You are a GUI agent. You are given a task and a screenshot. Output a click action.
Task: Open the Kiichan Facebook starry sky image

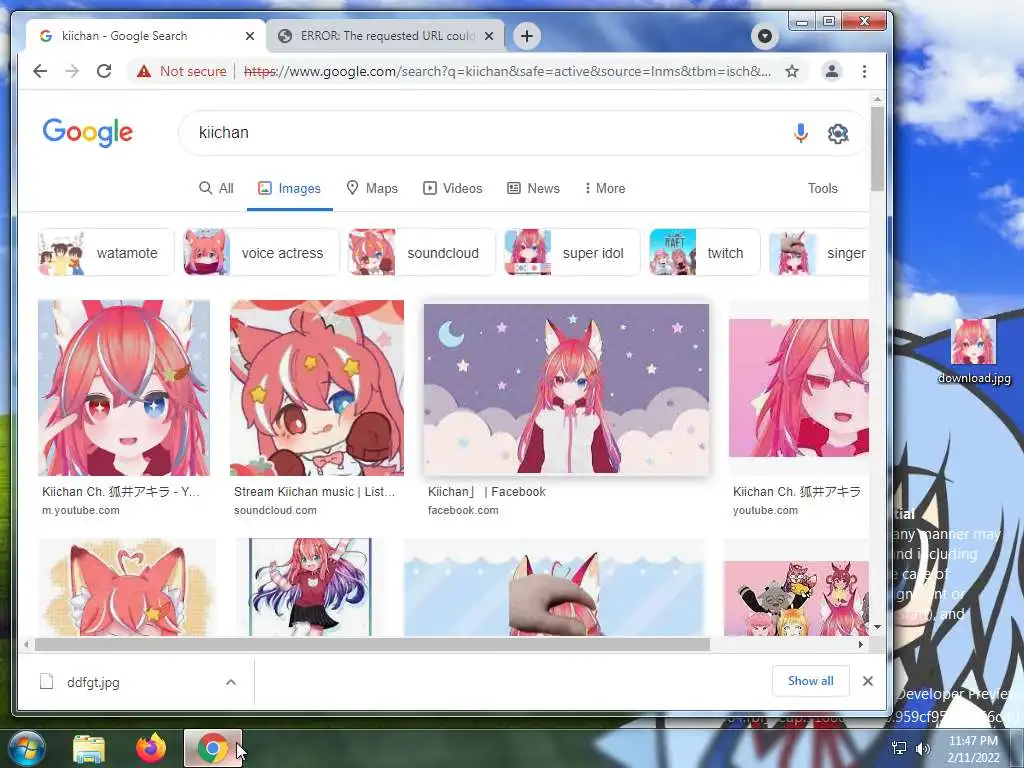pyautogui.click(x=566, y=388)
